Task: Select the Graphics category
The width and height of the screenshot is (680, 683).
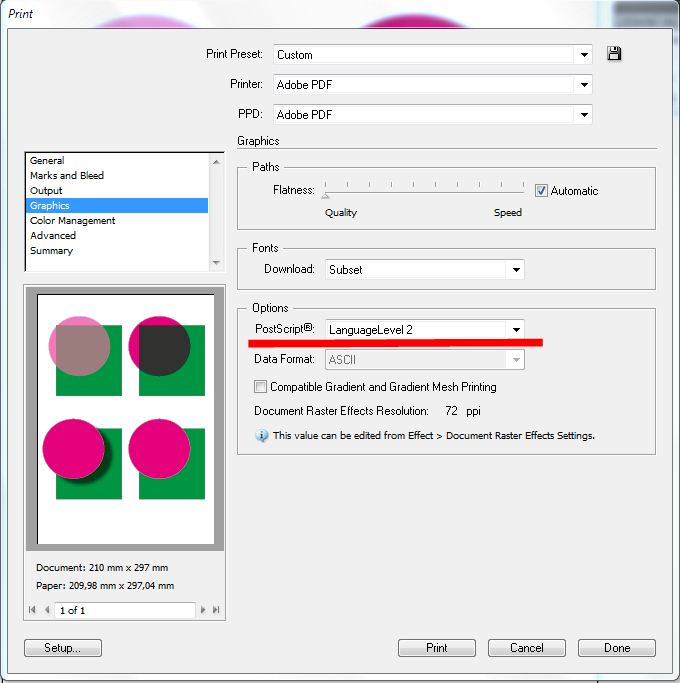Action: tap(117, 206)
